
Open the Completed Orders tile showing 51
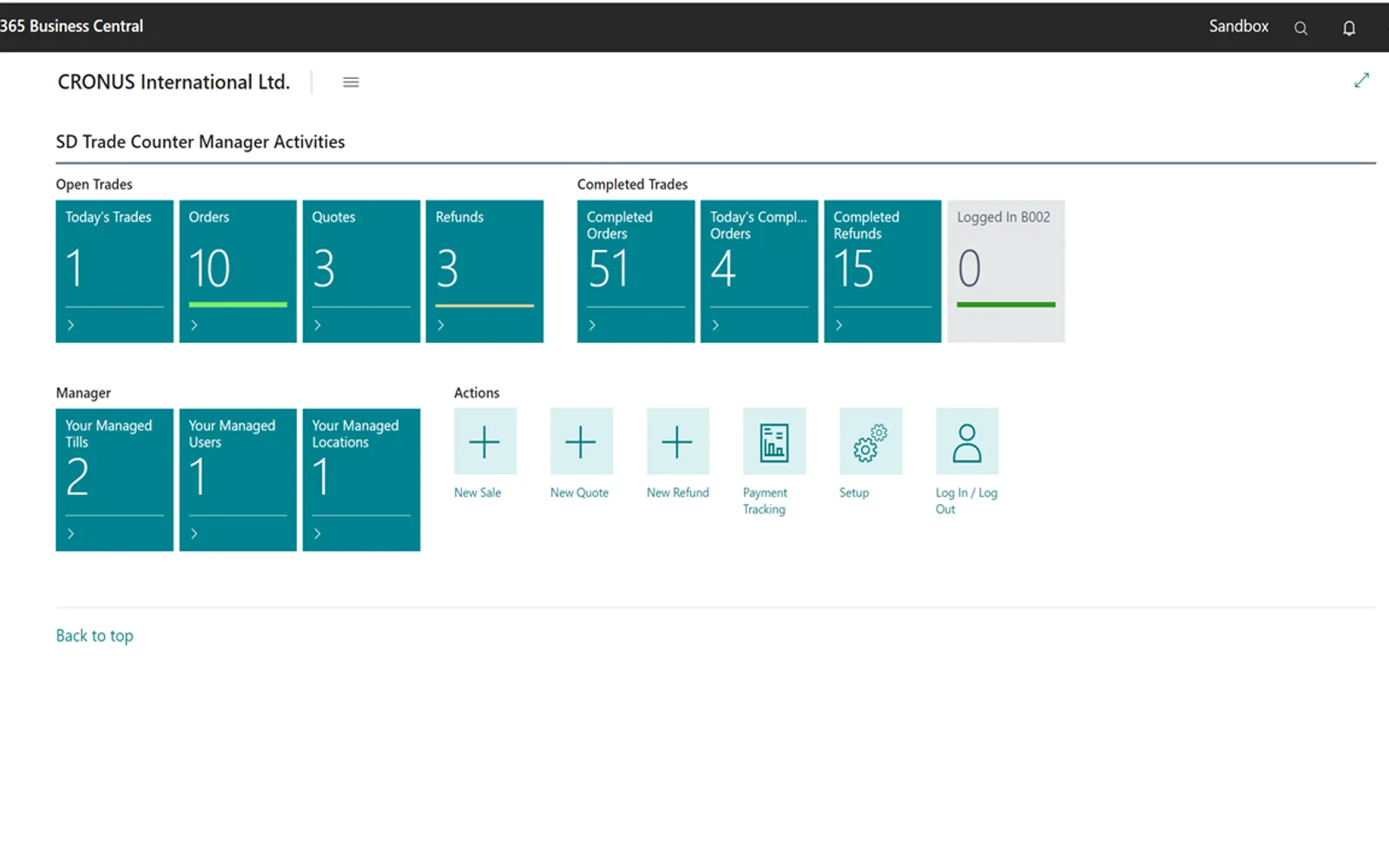pos(636,271)
